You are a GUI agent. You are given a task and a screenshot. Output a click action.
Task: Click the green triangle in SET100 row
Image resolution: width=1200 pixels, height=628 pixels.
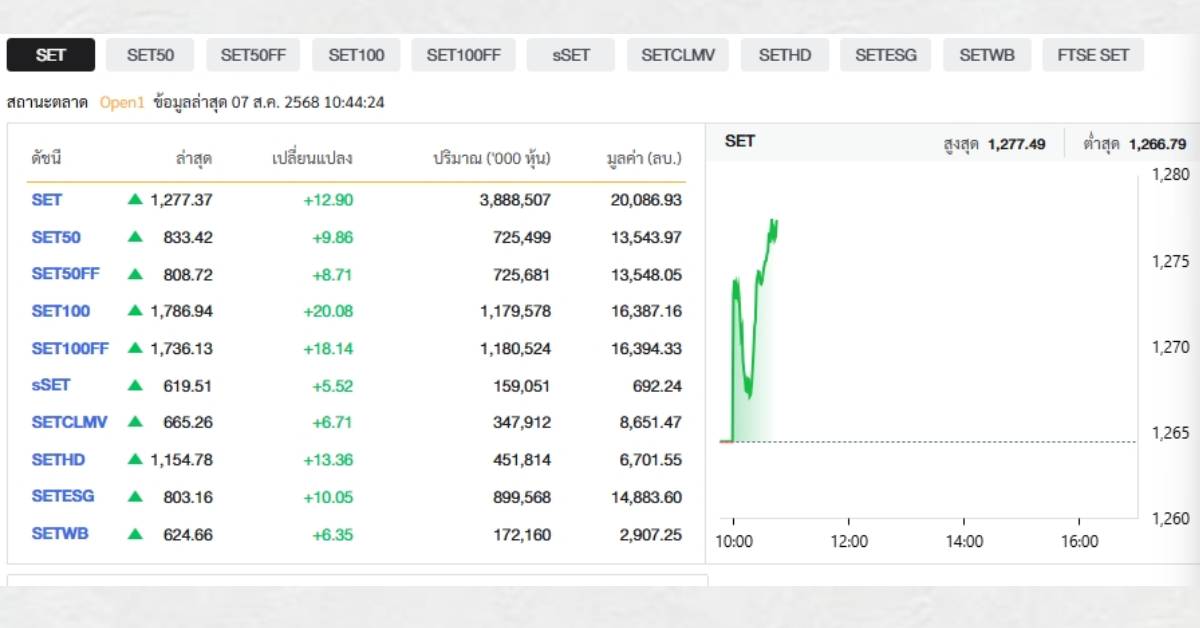[x=135, y=311]
